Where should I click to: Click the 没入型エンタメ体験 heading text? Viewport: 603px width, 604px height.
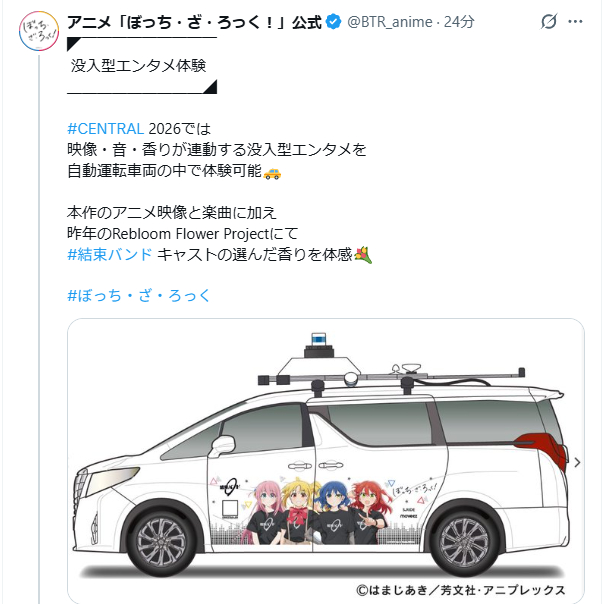click(138, 66)
